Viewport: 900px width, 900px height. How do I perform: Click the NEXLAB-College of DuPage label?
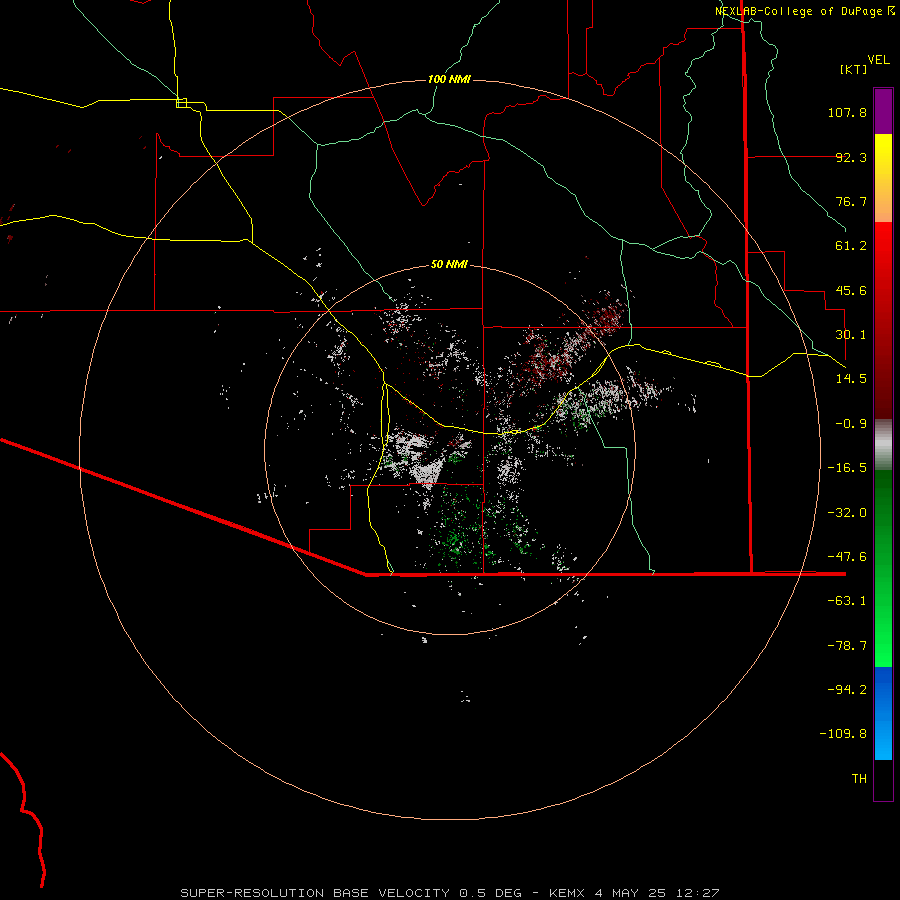click(799, 11)
